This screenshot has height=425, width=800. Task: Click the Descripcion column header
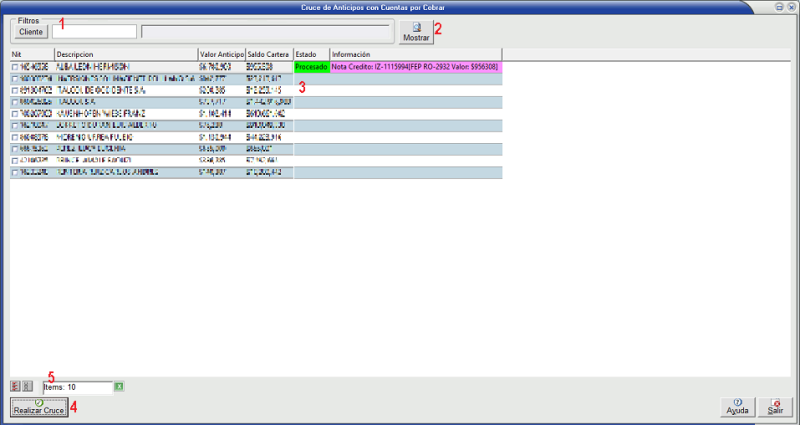(125, 54)
